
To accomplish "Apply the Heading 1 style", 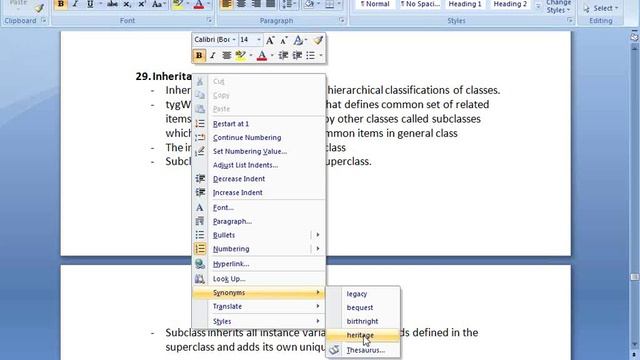I will pyautogui.click(x=465, y=4).
